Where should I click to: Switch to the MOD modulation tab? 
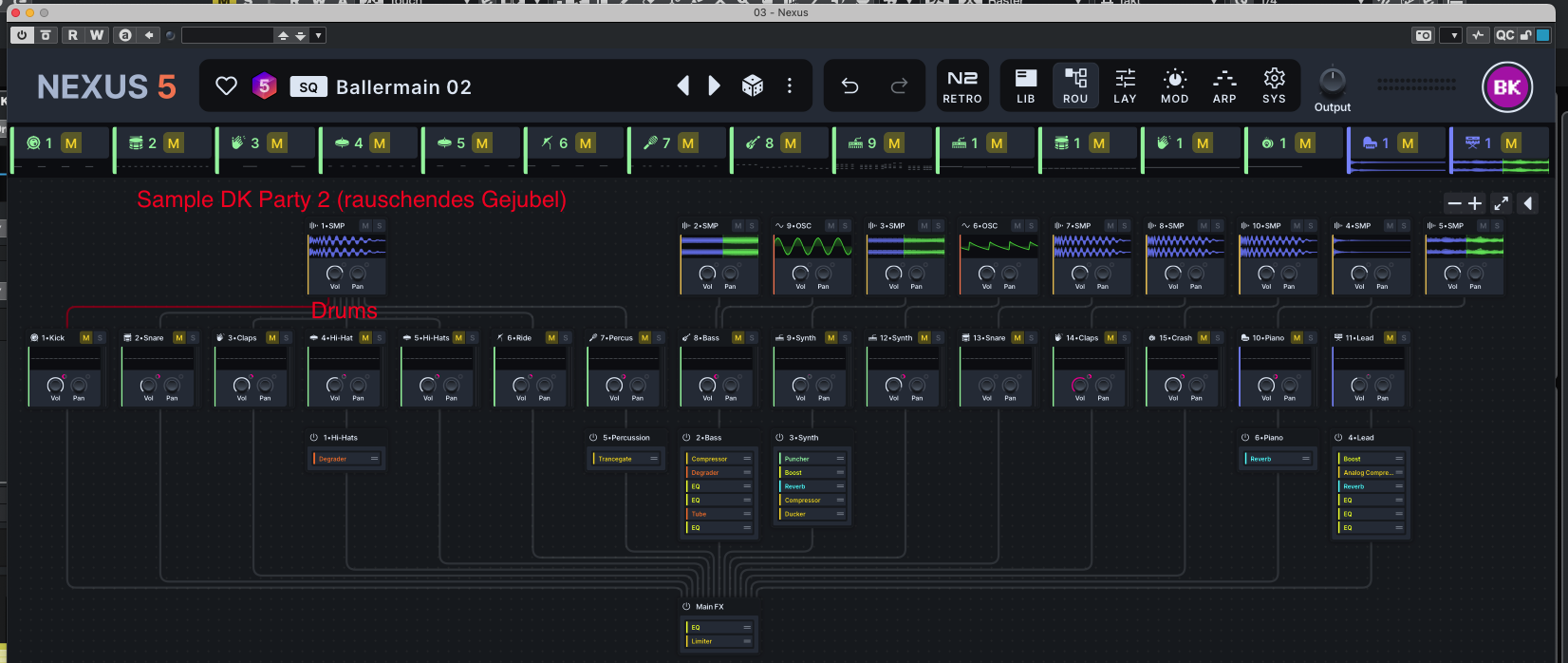coord(1174,86)
